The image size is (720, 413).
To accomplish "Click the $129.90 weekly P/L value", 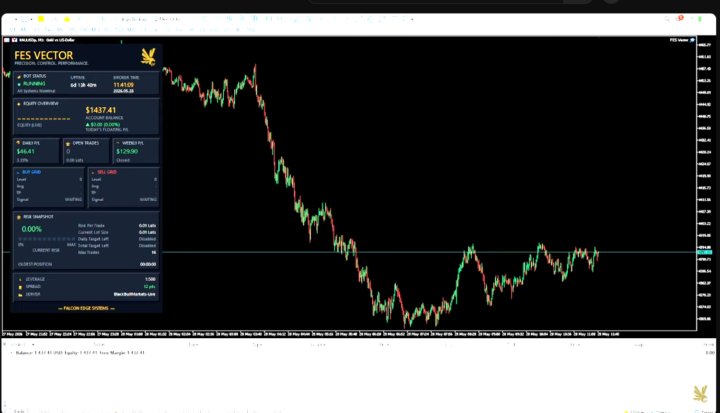I will click(127, 151).
